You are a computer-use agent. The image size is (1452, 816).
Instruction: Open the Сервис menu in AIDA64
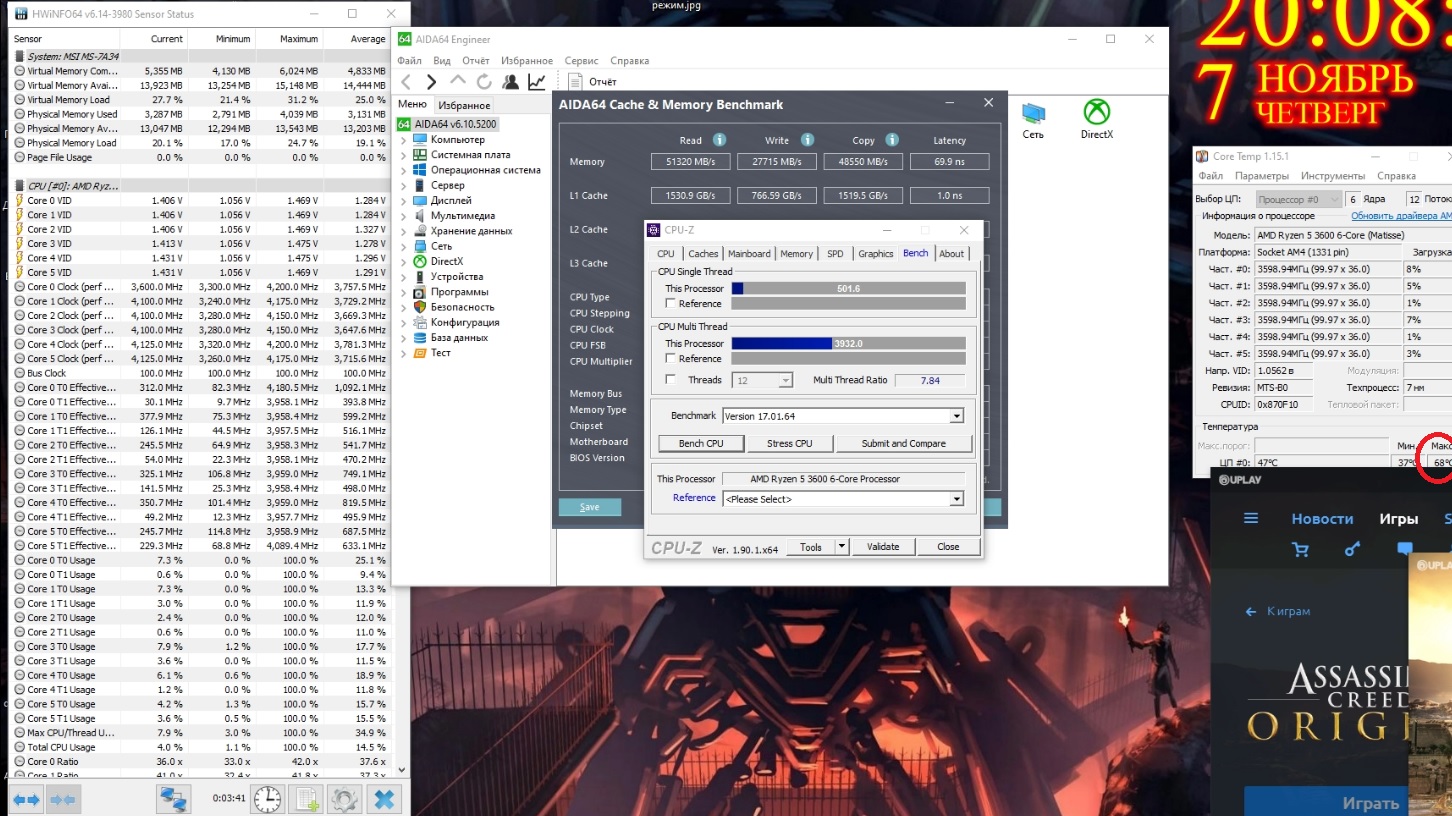[x=581, y=61]
